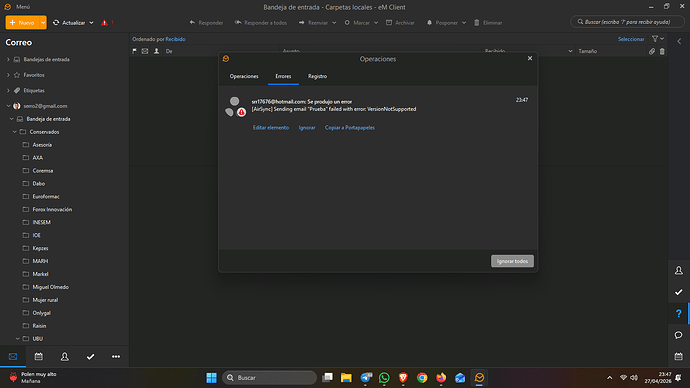690x388 pixels.
Task: Open the Contacts section in bottom navigation
Action: (65, 357)
